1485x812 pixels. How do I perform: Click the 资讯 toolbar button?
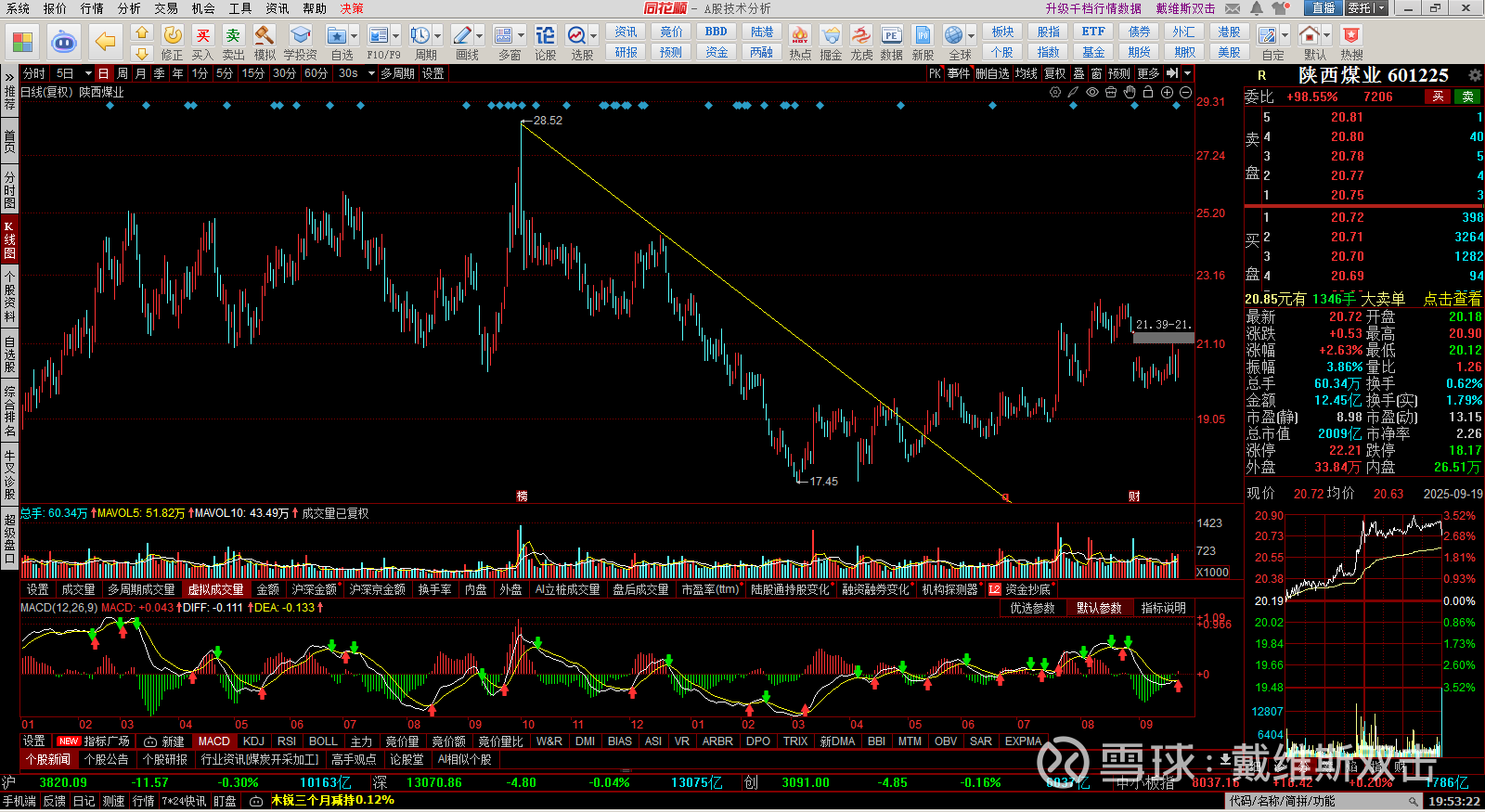coord(626,32)
